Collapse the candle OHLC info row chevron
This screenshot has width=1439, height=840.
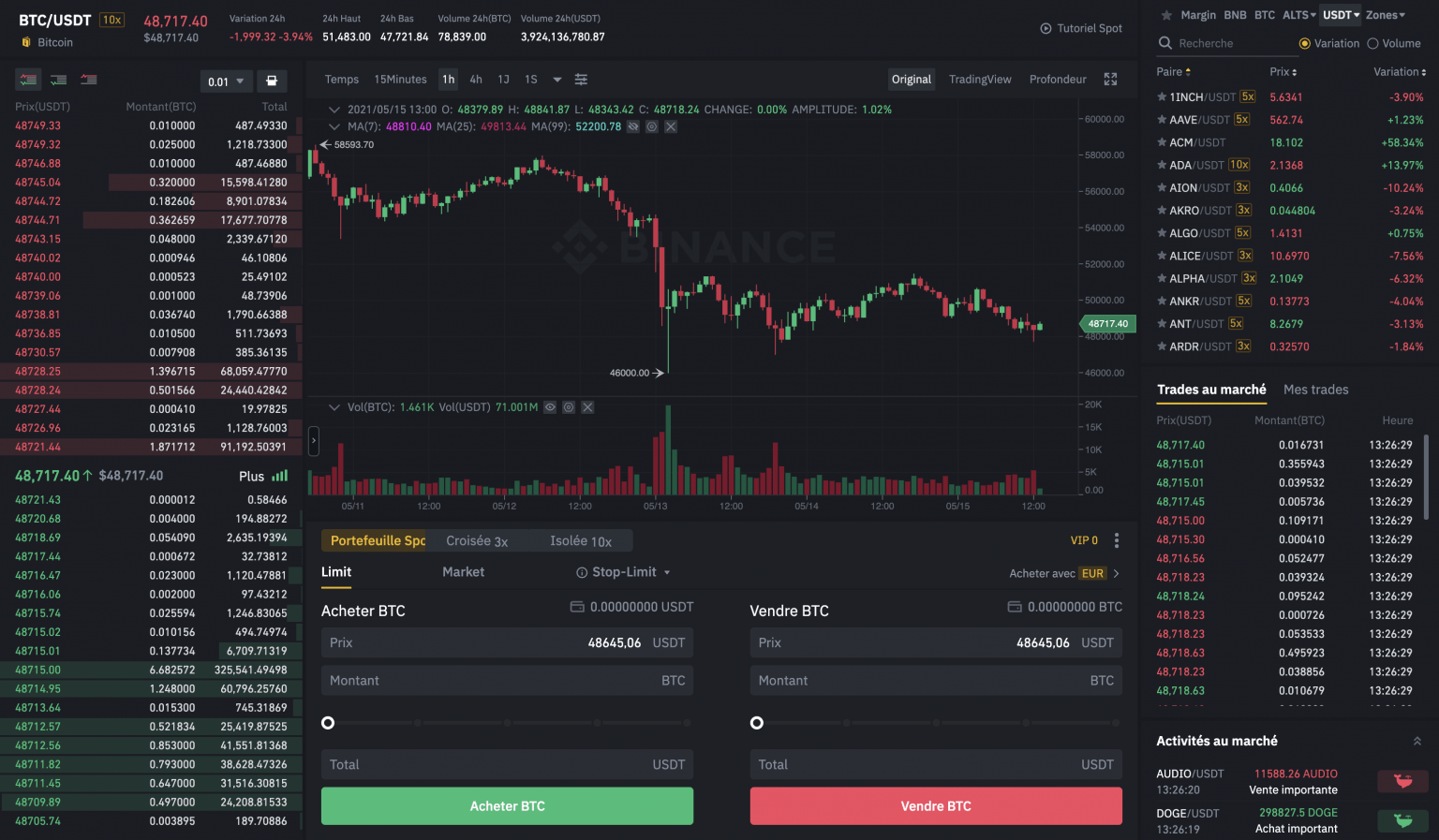pos(334,110)
